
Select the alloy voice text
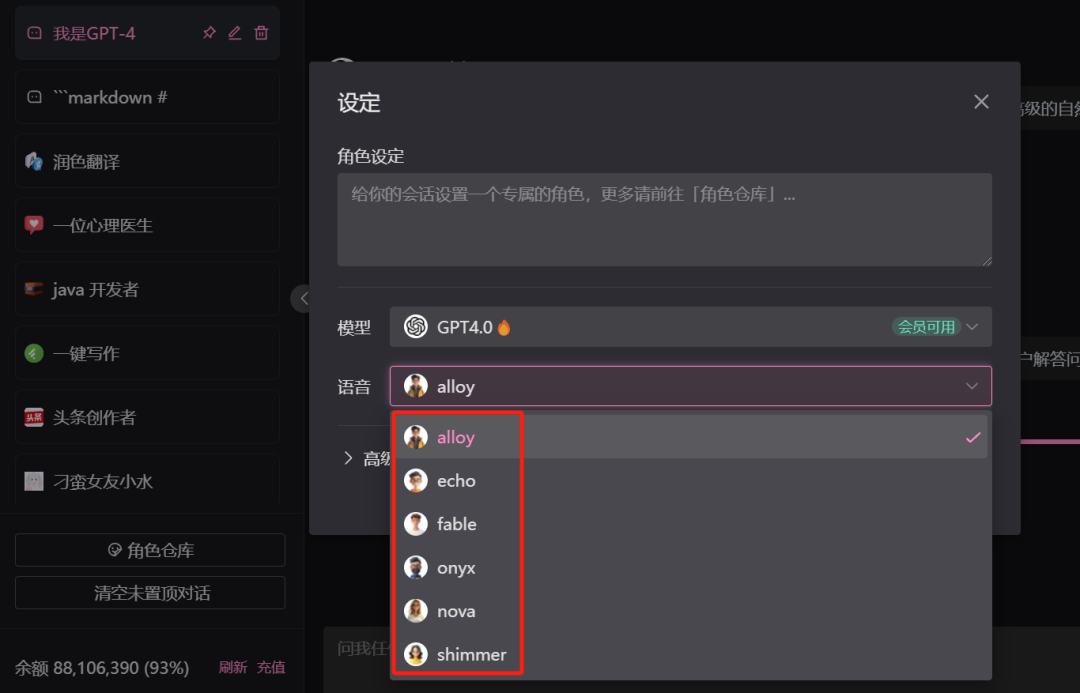coord(455,437)
